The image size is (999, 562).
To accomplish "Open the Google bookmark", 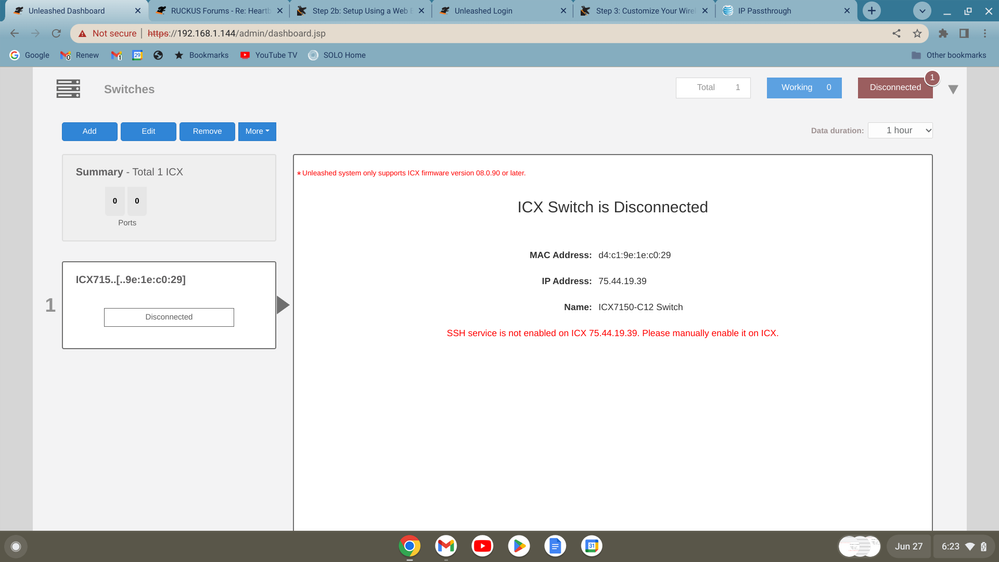I will (x=29, y=55).
